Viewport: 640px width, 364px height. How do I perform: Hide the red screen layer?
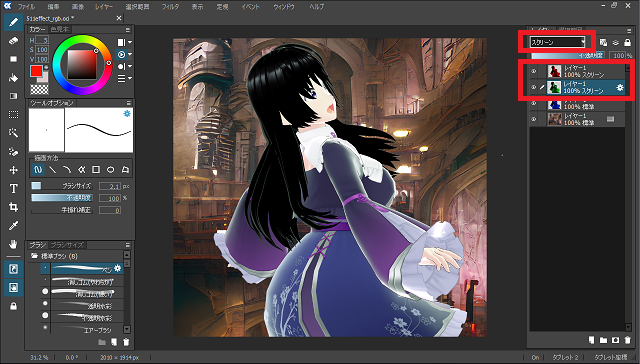(533, 71)
